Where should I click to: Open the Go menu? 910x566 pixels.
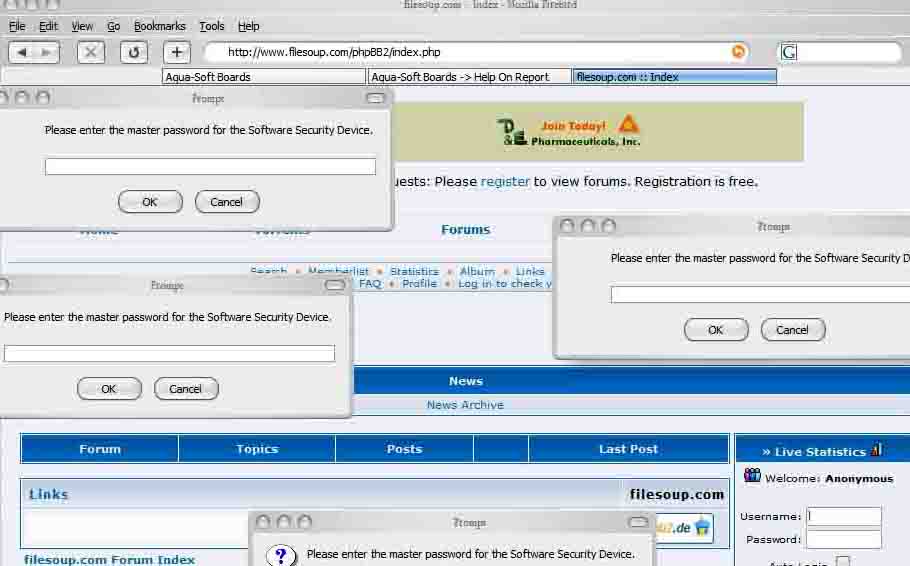pyautogui.click(x=113, y=26)
